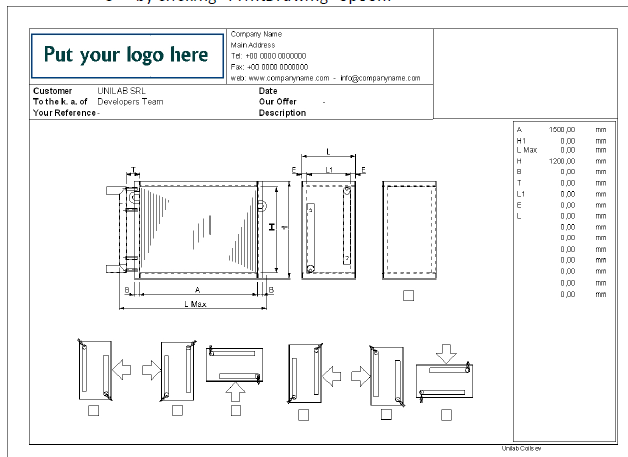
Task: Select the H value 1200,00 in the table
Action: (x=562, y=161)
